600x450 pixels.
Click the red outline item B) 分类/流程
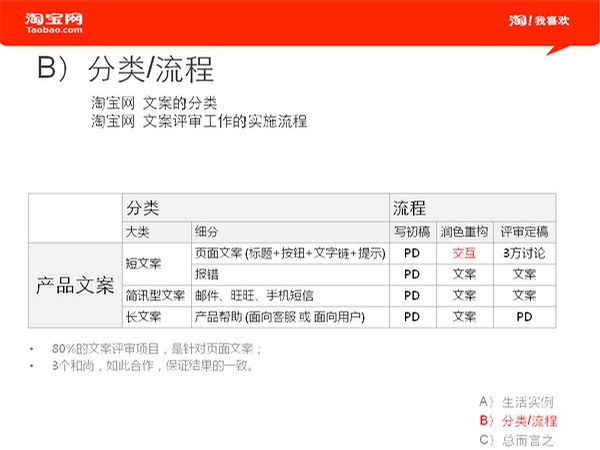click(518, 421)
